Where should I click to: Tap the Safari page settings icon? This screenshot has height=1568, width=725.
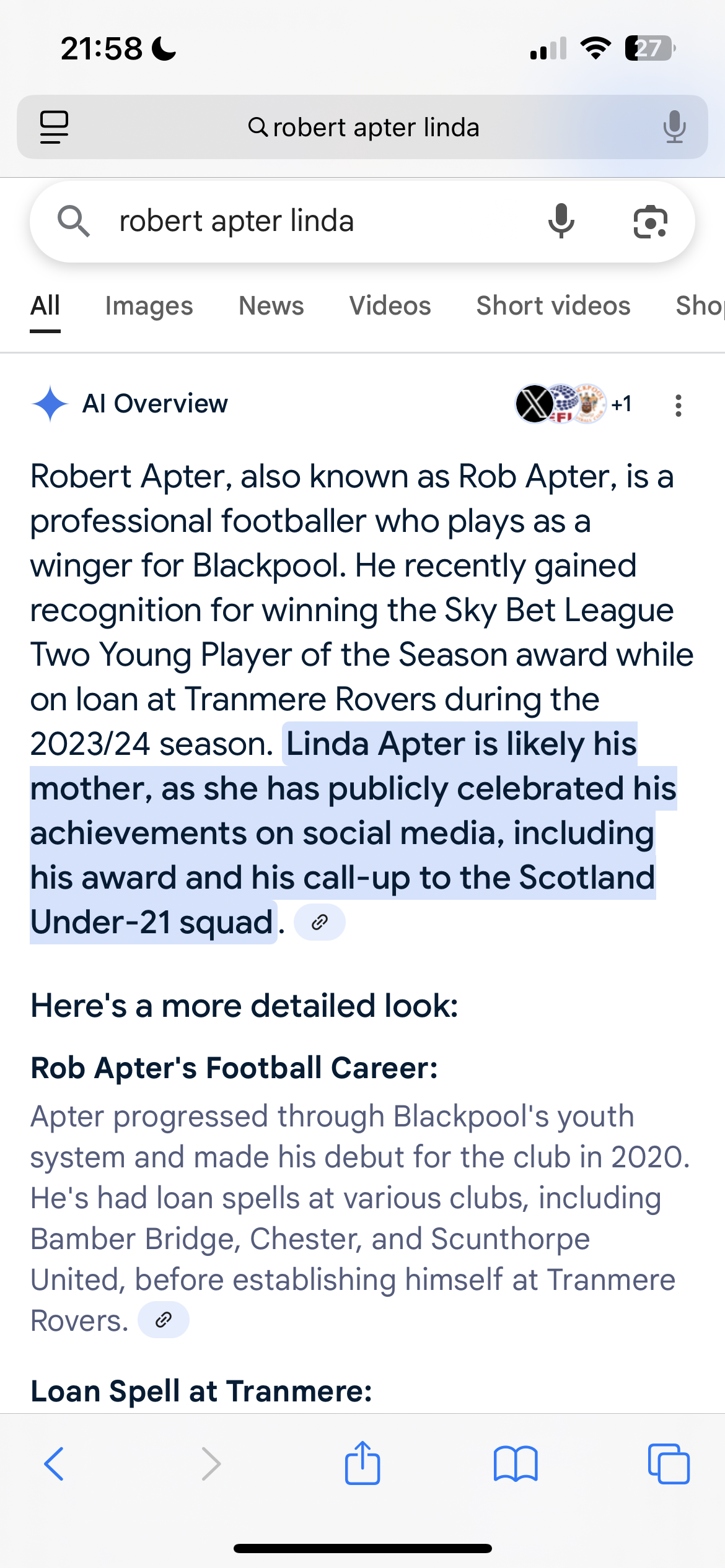pyautogui.click(x=54, y=127)
